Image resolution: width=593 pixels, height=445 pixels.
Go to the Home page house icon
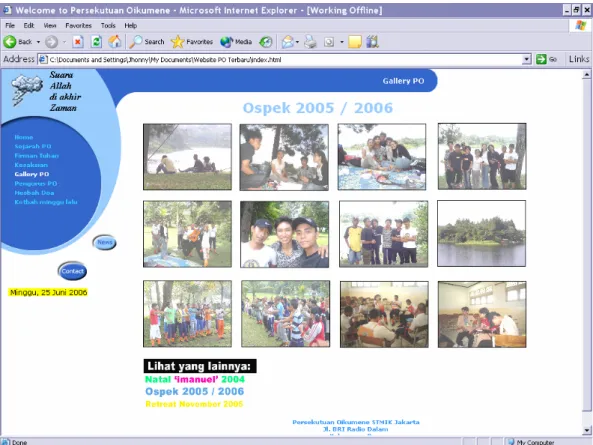tap(115, 42)
